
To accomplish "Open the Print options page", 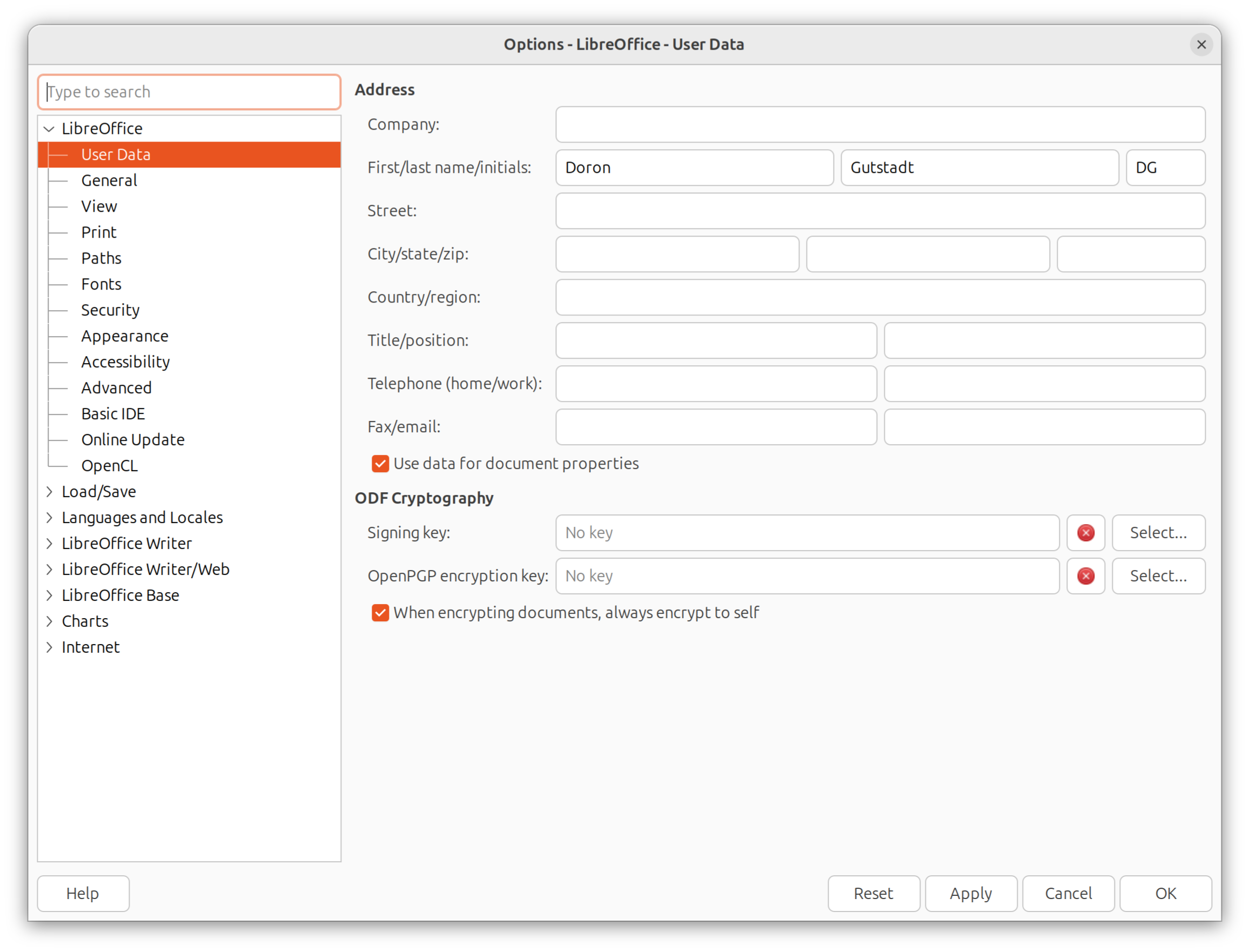I will pos(98,232).
